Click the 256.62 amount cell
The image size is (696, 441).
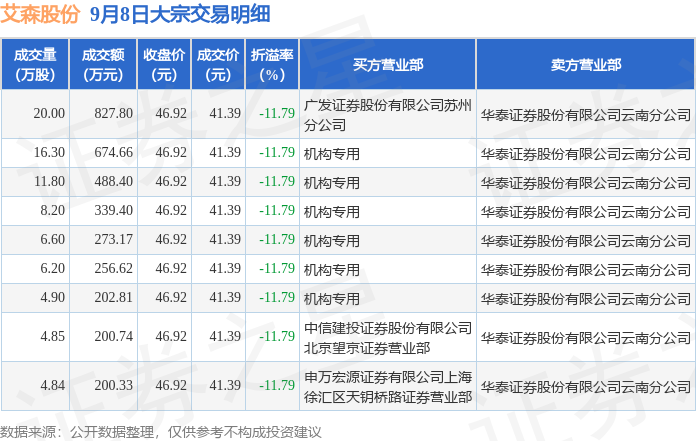coord(114,268)
